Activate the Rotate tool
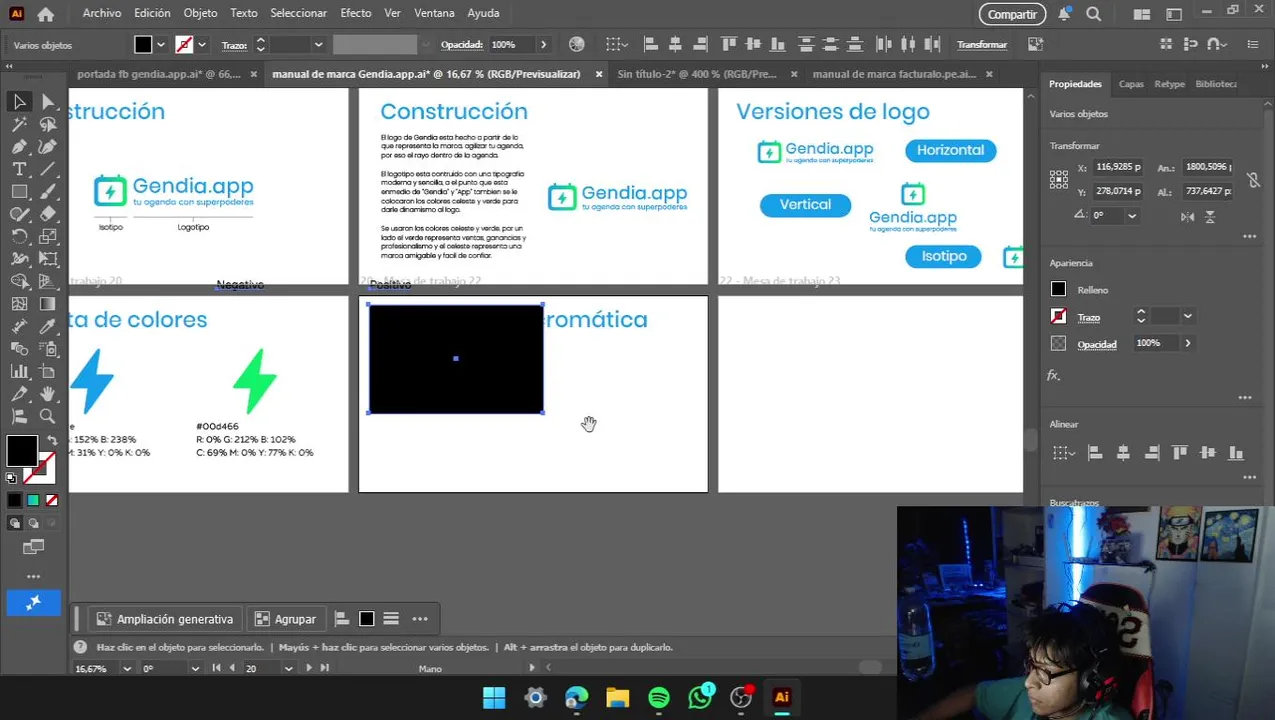 [19, 237]
